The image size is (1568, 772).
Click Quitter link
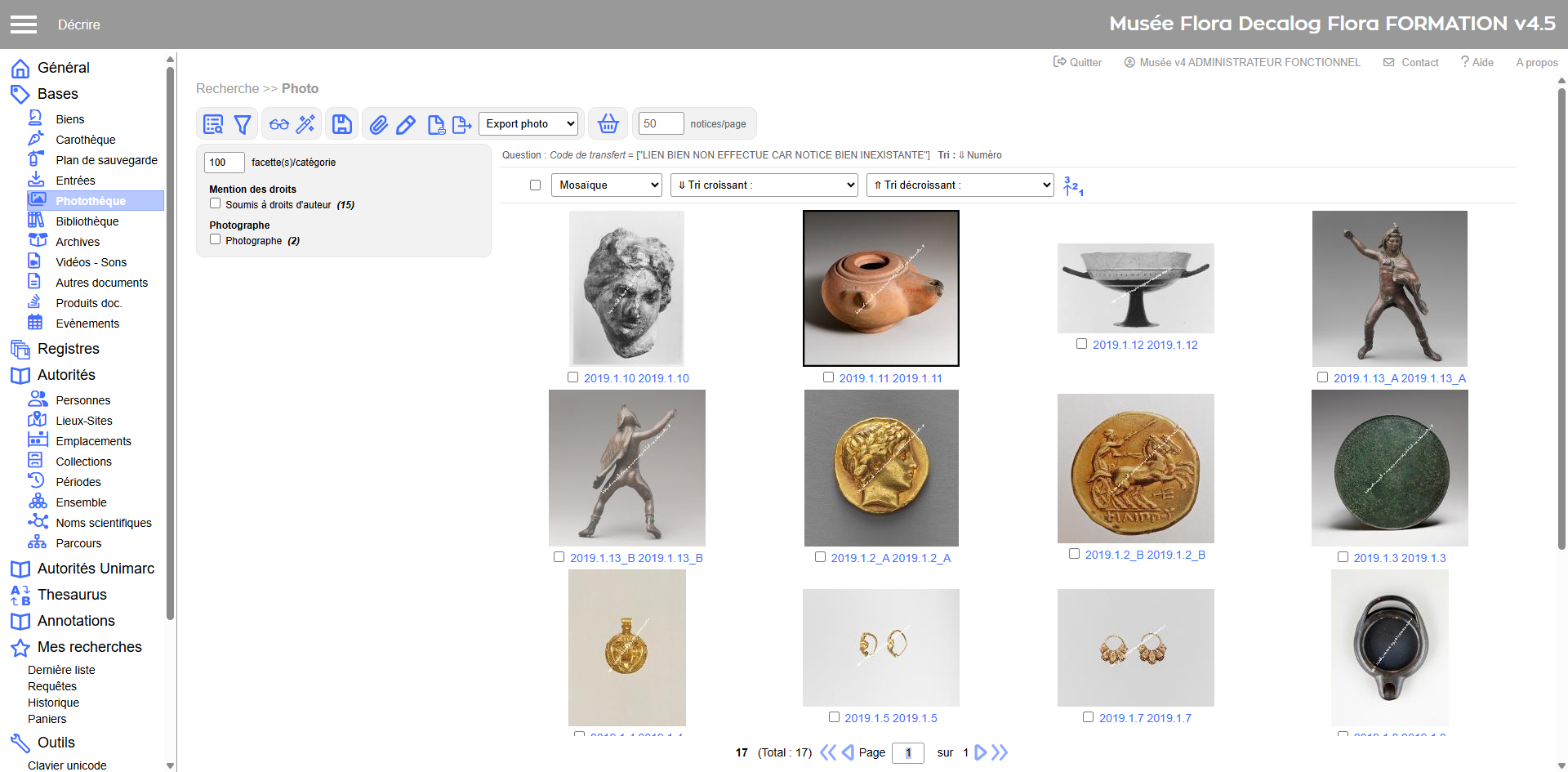tap(1077, 62)
